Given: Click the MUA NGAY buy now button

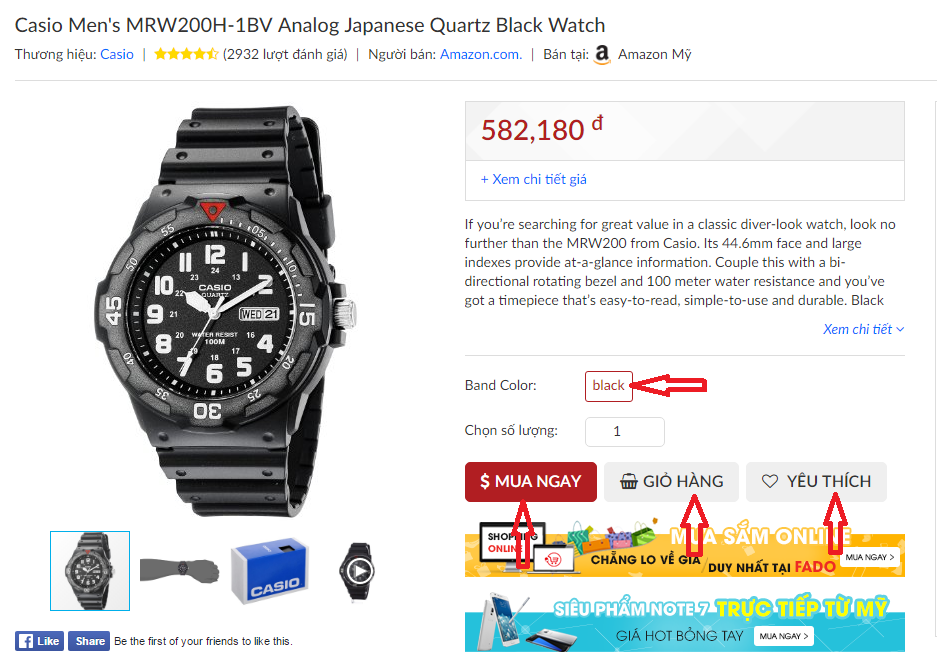Looking at the screenshot, I should click(x=531, y=482).
